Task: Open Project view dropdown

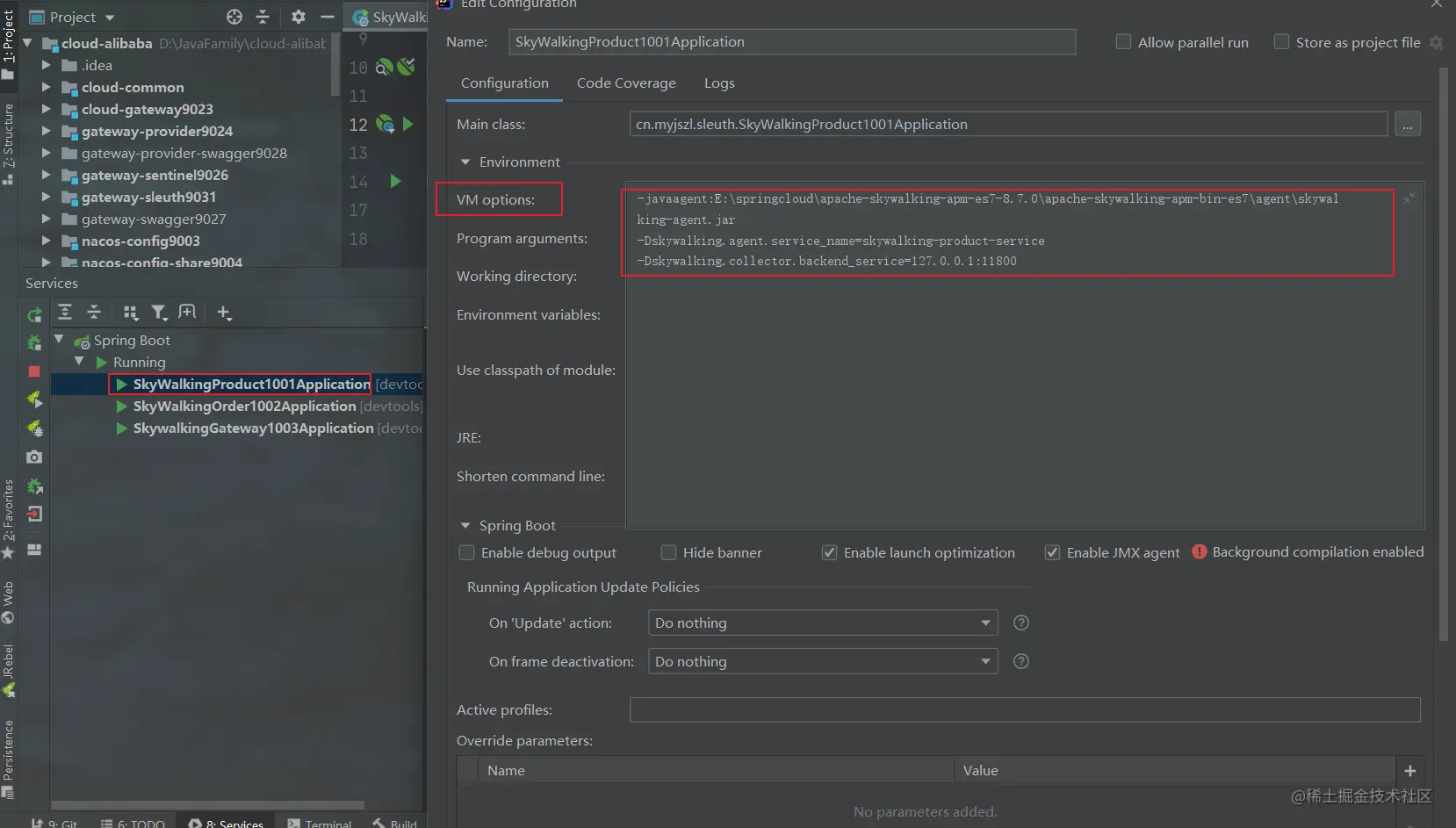Action: click(72, 17)
